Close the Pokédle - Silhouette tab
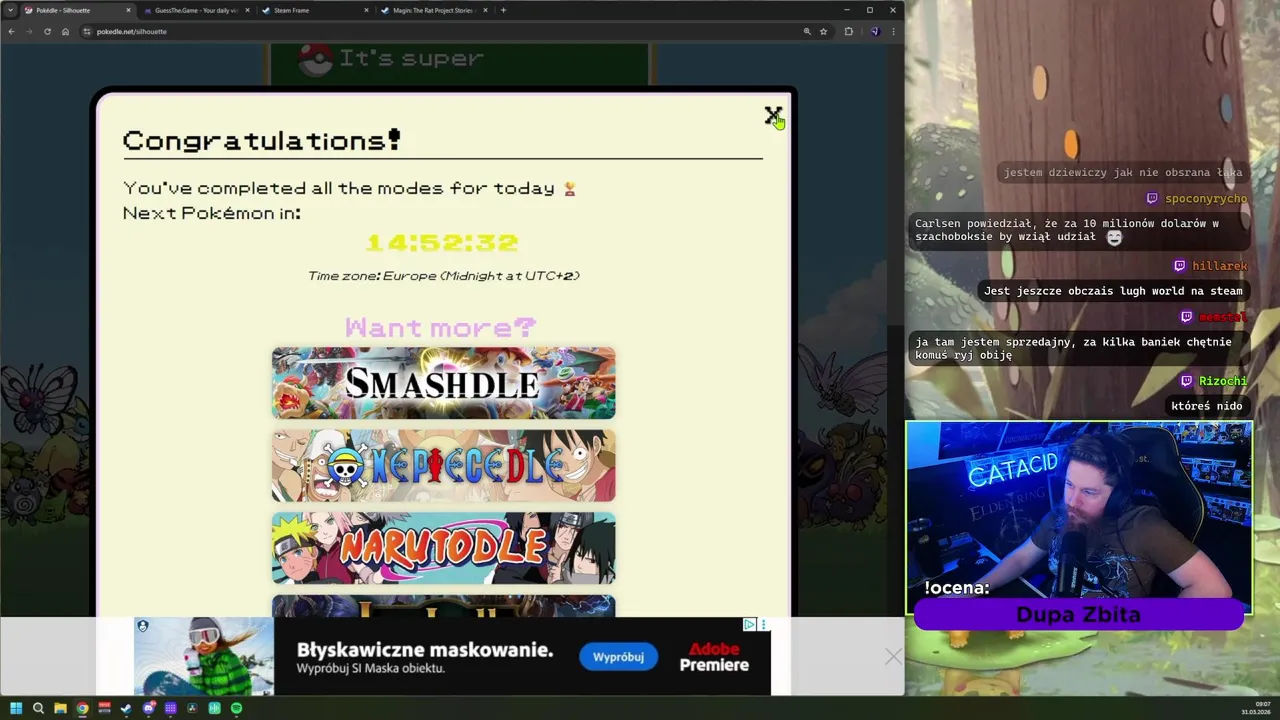This screenshot has width=1280, height=720. coord(128,10)
